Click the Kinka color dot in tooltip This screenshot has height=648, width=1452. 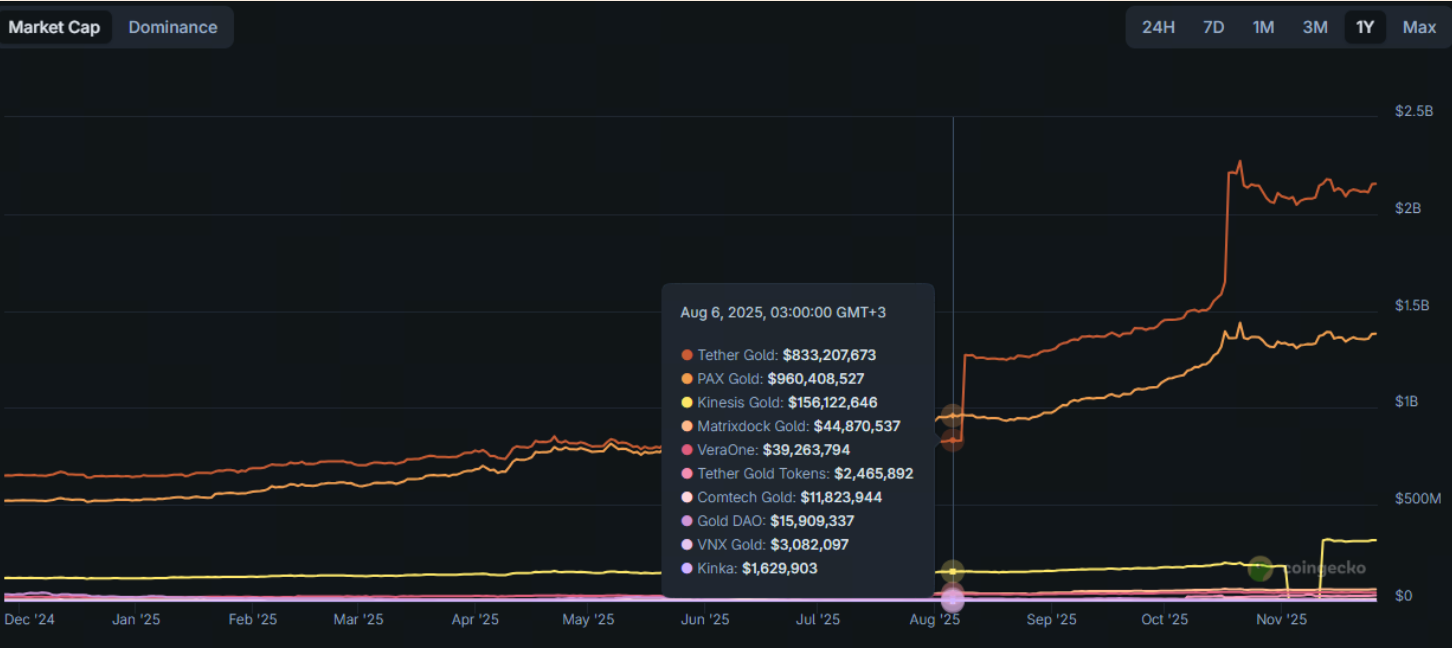[x=687, y=568]
